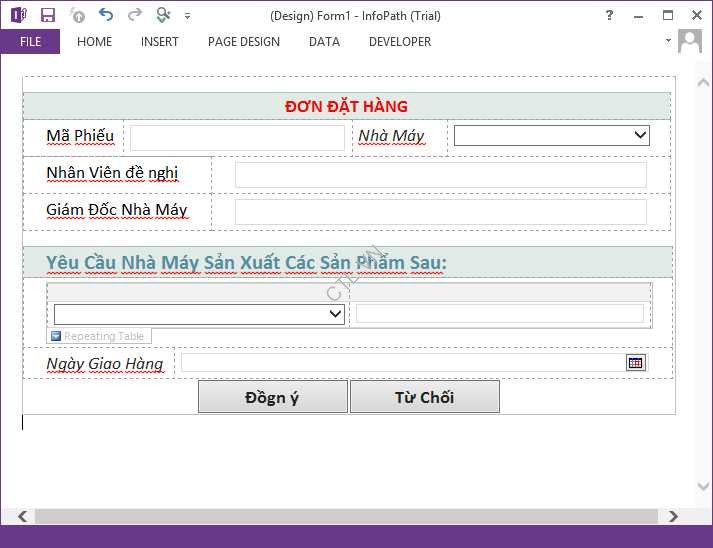Click the user account avatar icon
This screenshot has height=548, width=713.
pyautogui.click(x=690, y=41)
